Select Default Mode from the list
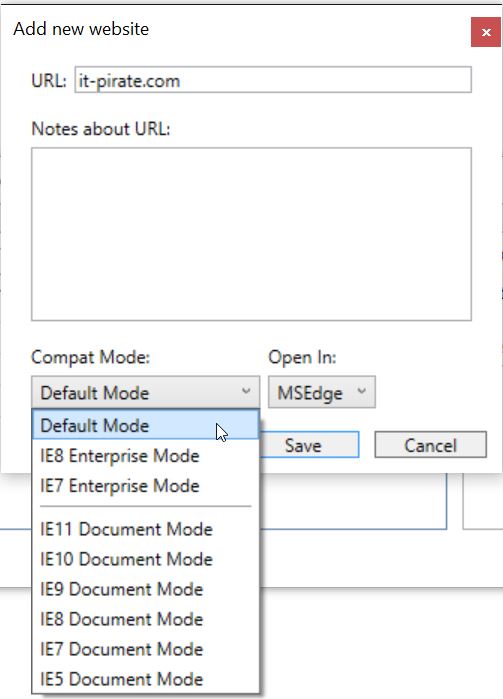The height and width of the screenshot is (699, 503). (x=145, y=425)
